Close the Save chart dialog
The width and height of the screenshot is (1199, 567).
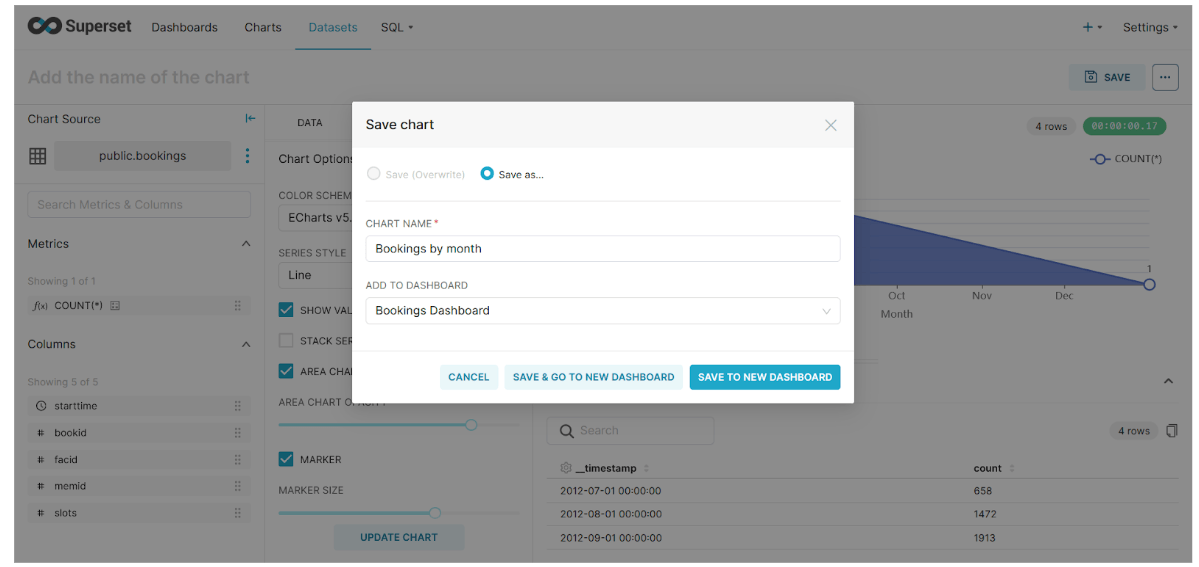tap(830, 125)
